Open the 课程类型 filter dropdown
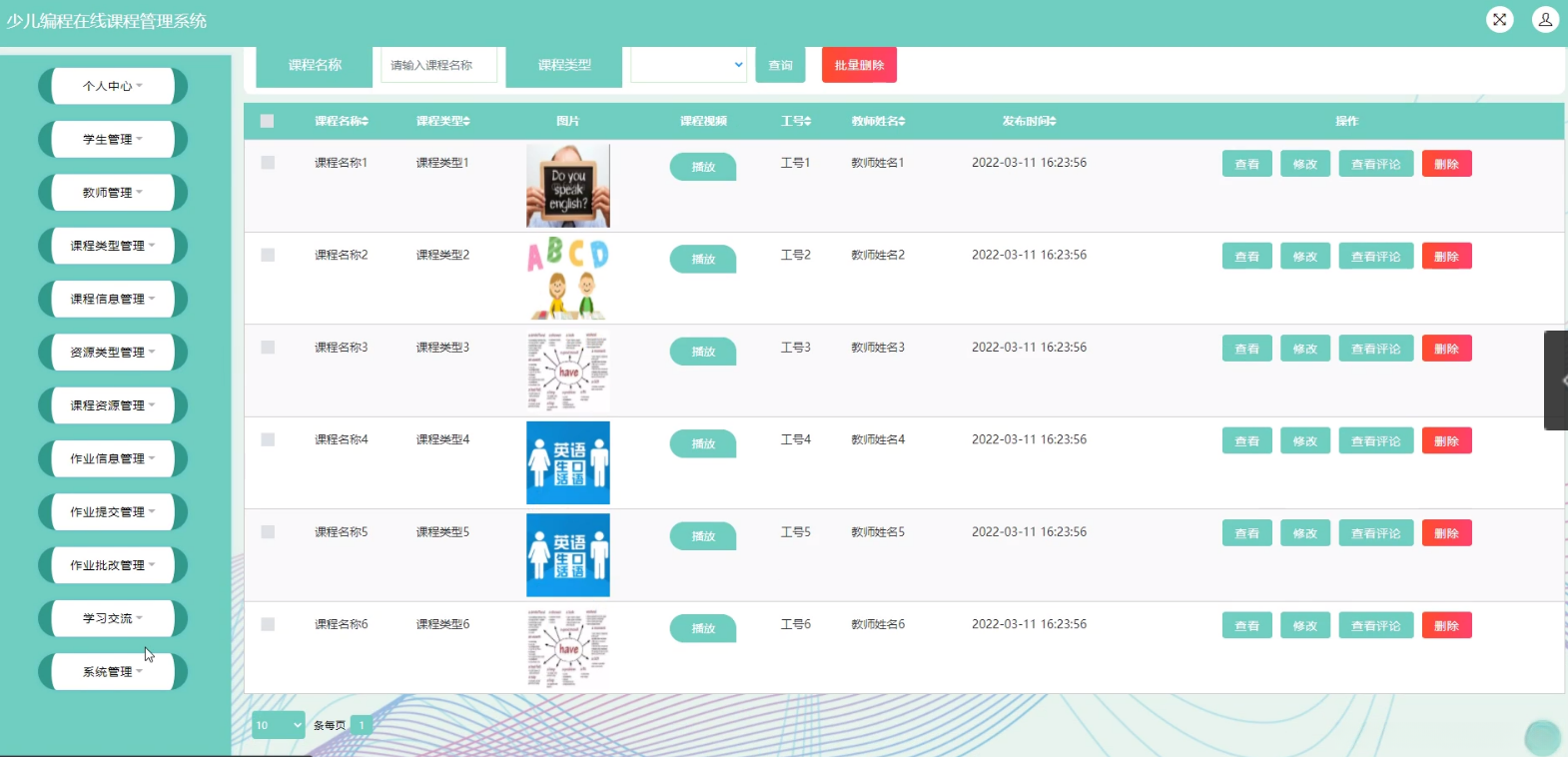The width and height of the screenshot is (1568, 757). tap(689, 65)
